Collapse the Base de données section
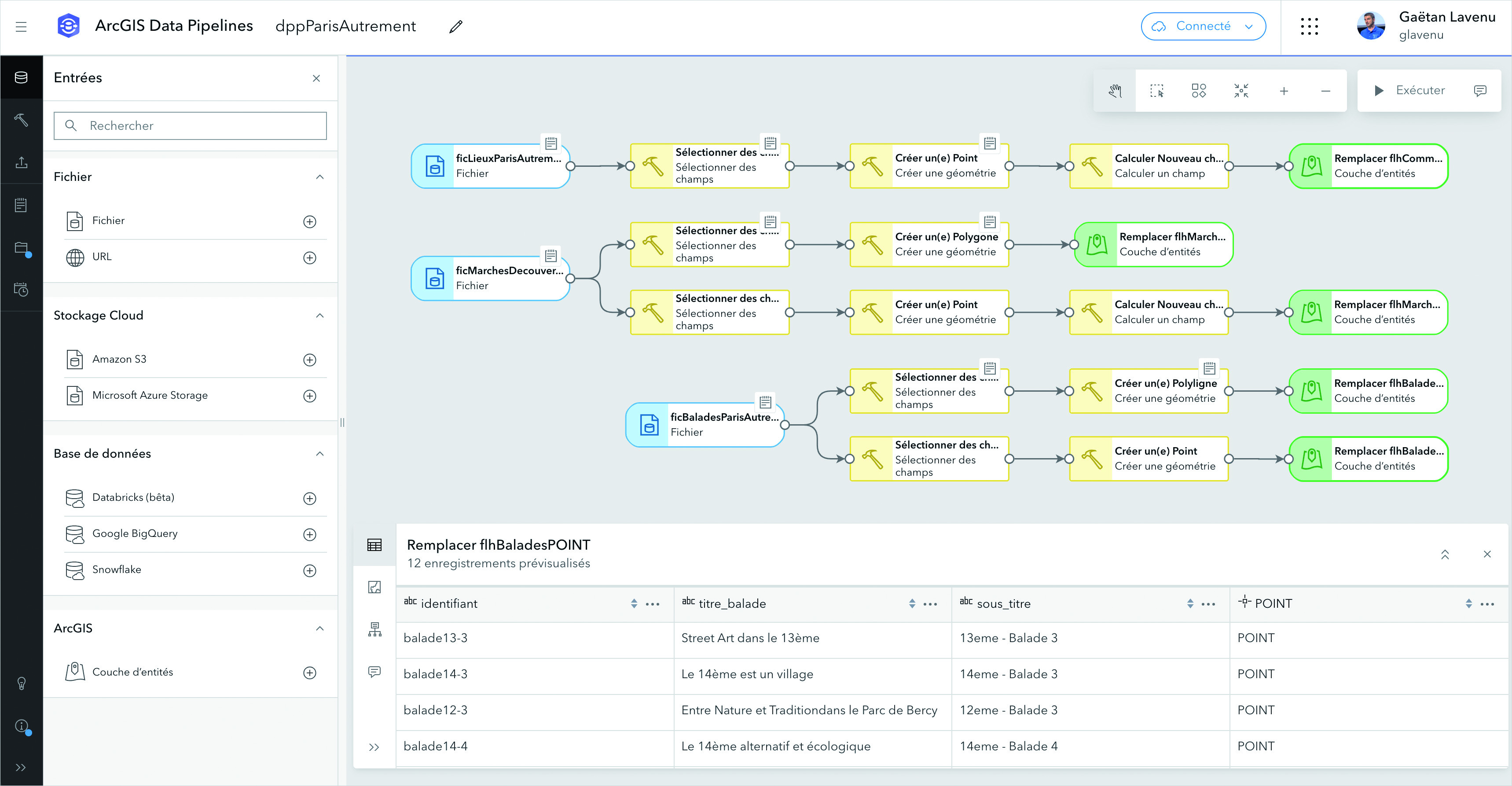Image resolution: width=1512 pixels, height=786 pixels. [320, 453]
